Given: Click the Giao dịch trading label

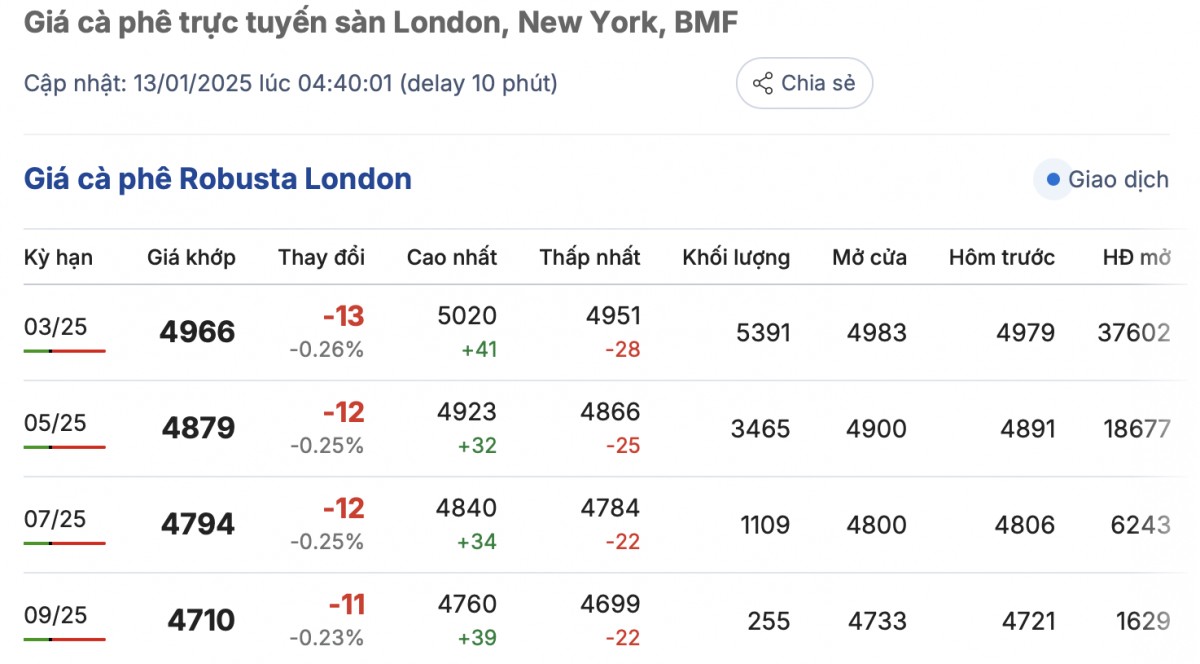Looking at the screenshot, I should point(1118,180).
